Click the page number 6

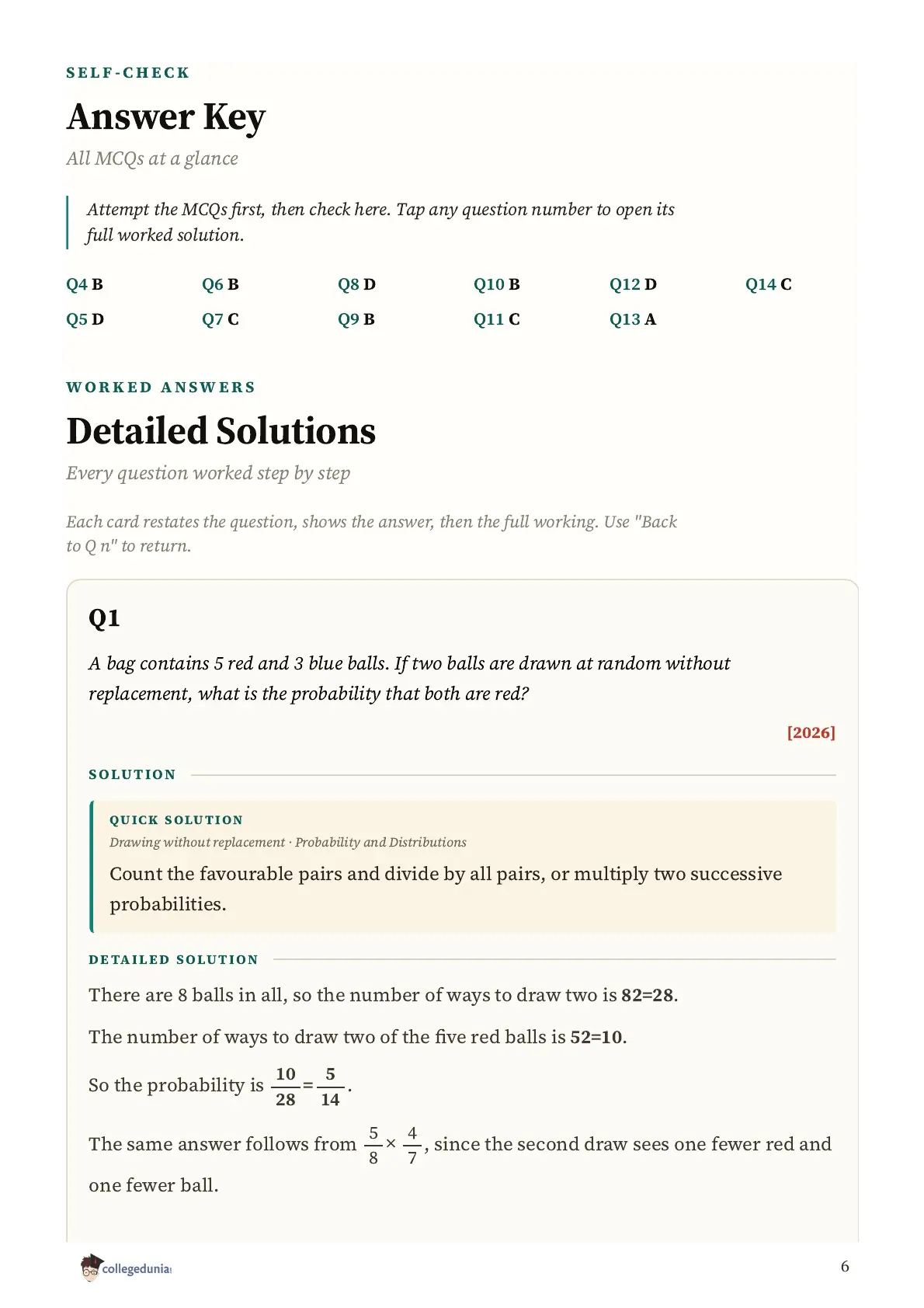coord(845,1267)
